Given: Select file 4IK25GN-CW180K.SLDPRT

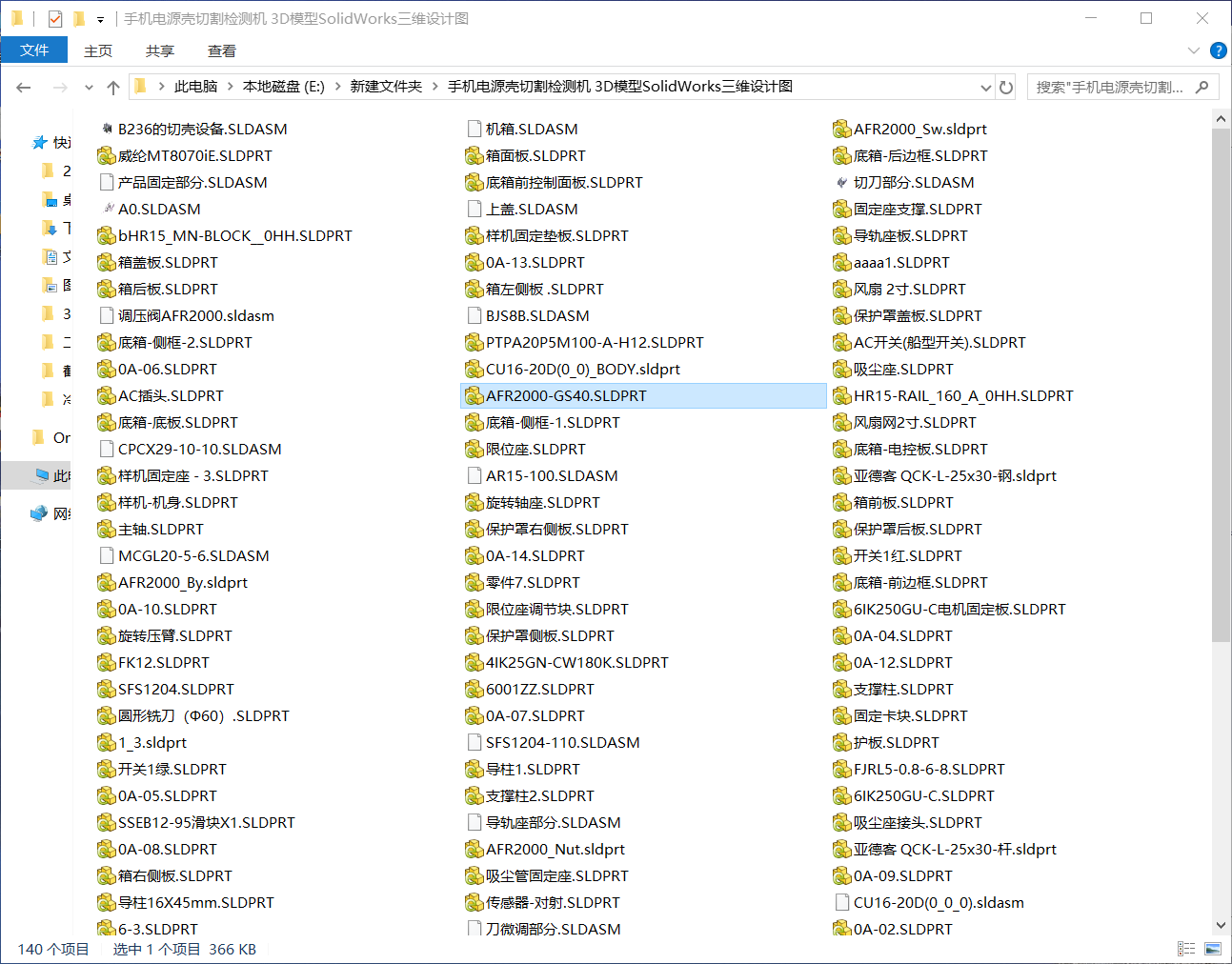Looking at the screenshot, I should point(567,662).
